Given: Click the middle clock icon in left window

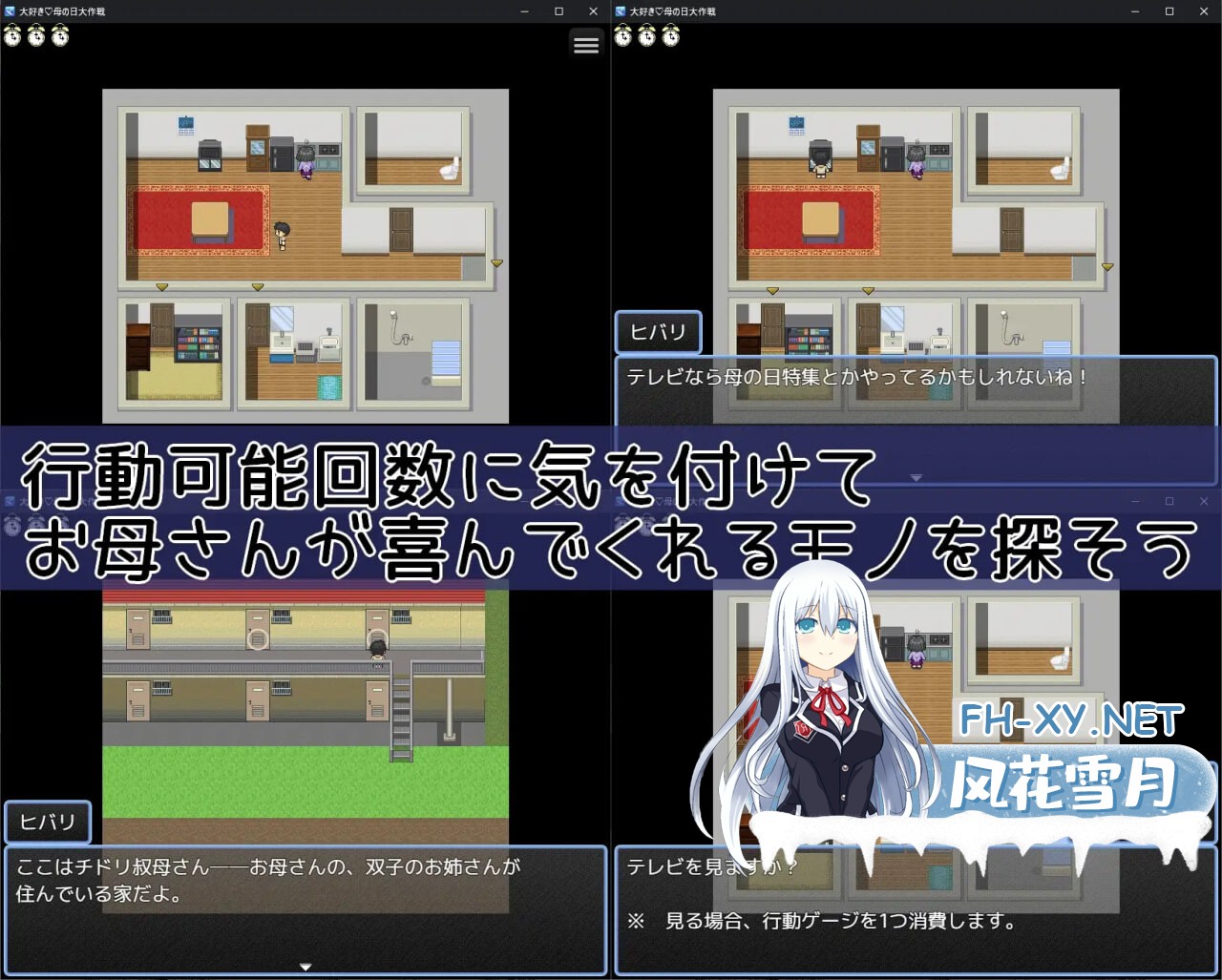Looking at the screenshot, I should pos(36,36).
